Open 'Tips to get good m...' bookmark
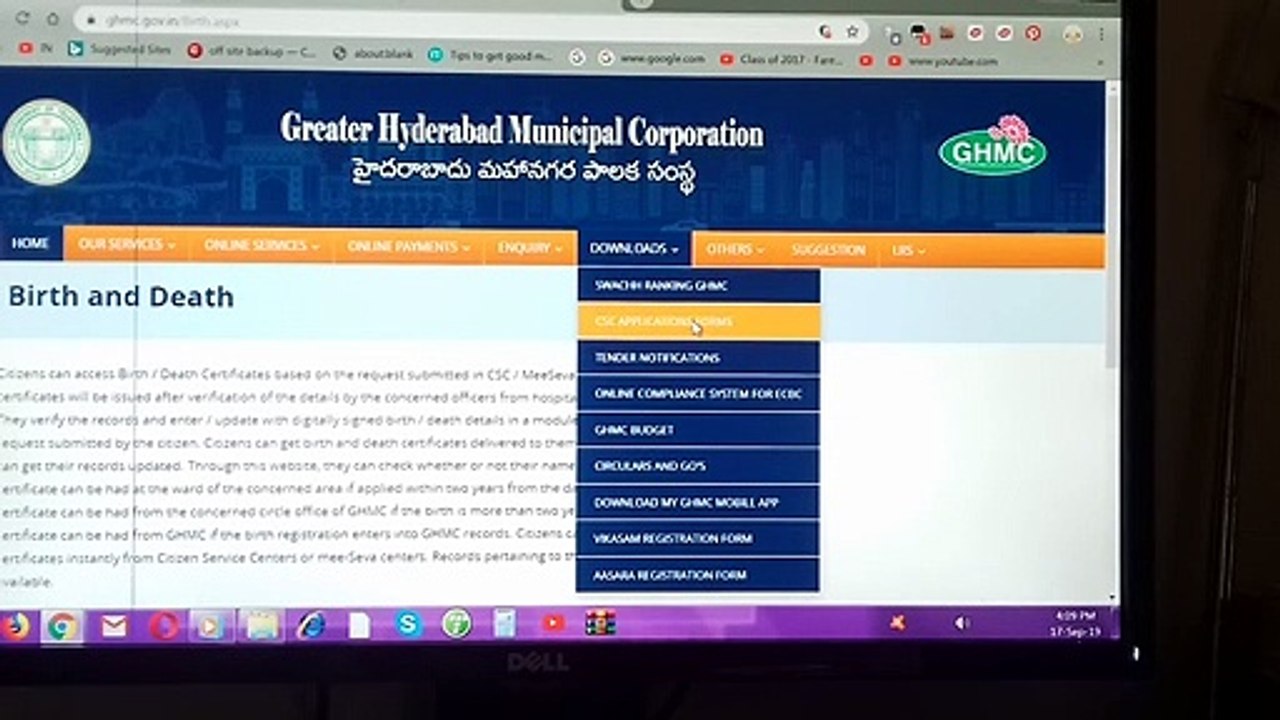This screenshot has height=720, width=1280. (x=491, y=56)
